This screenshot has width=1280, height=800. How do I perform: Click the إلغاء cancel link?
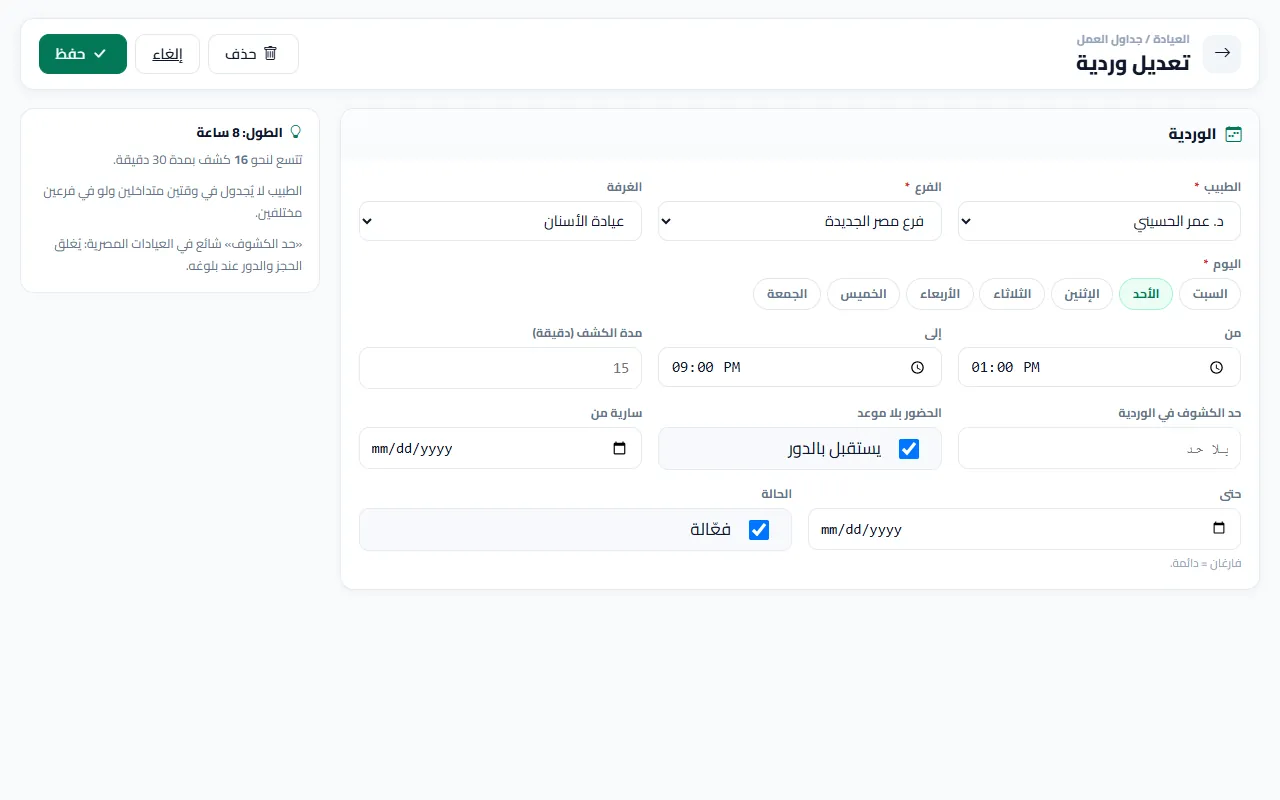click(167, 54)
